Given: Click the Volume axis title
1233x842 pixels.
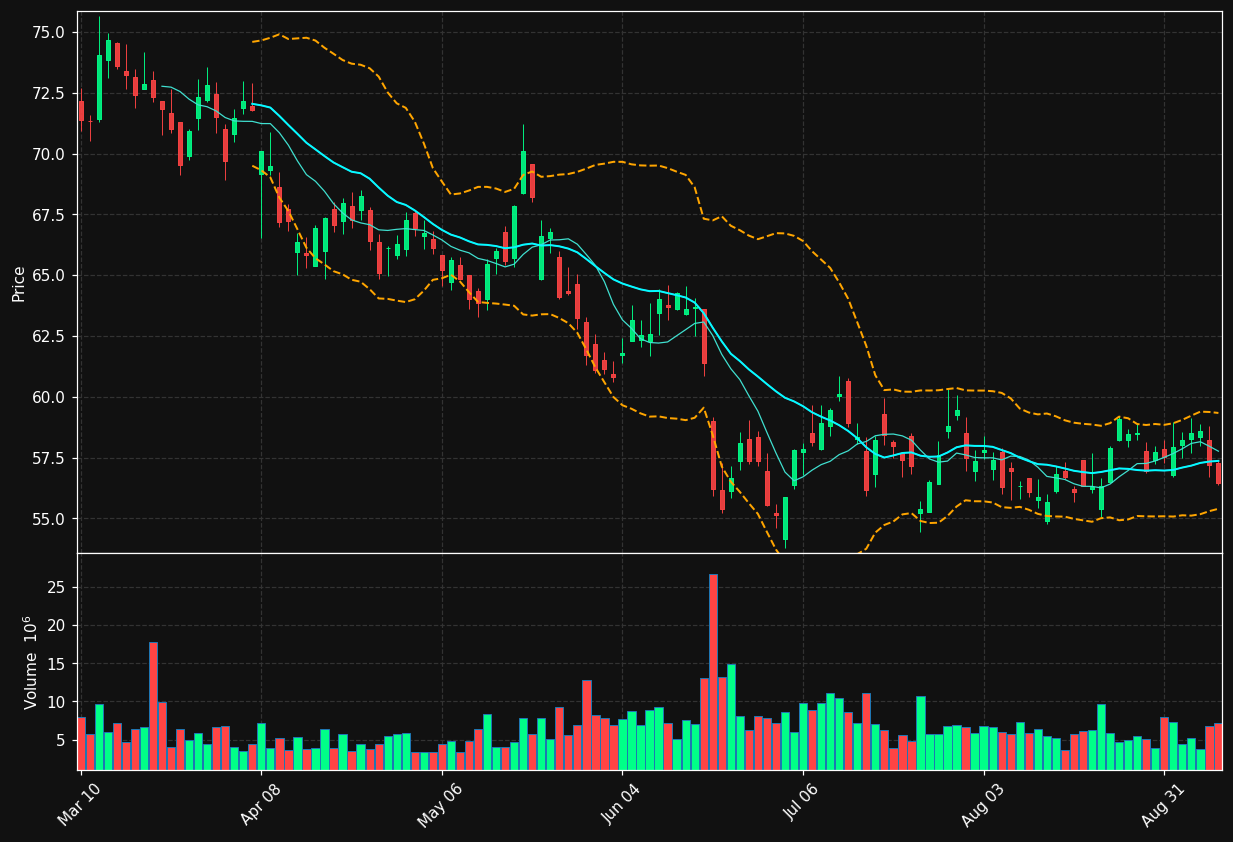Looking at the screenshot, I should [30, 662].
